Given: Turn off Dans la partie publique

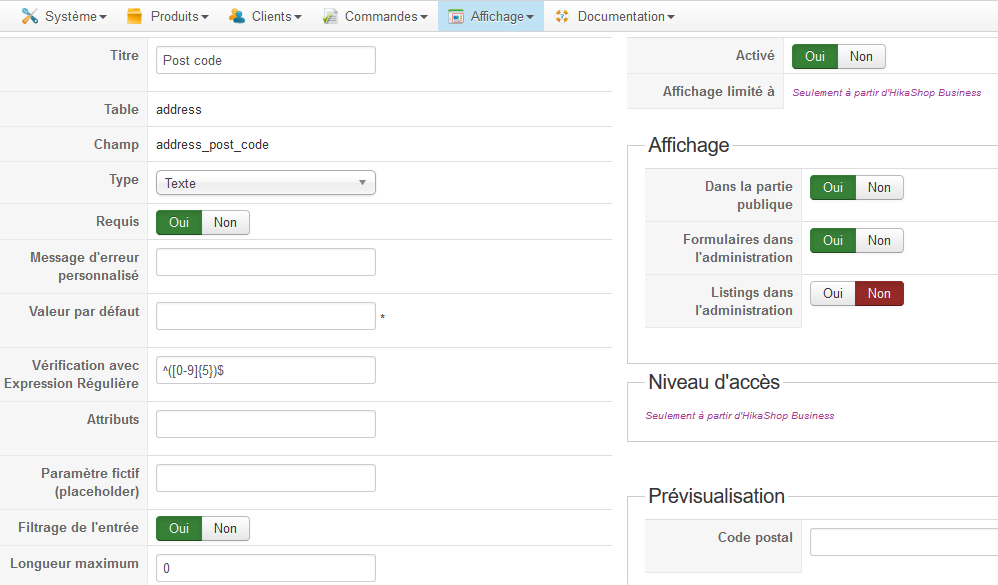Looking at the screenshot, I should coord(879,187).
